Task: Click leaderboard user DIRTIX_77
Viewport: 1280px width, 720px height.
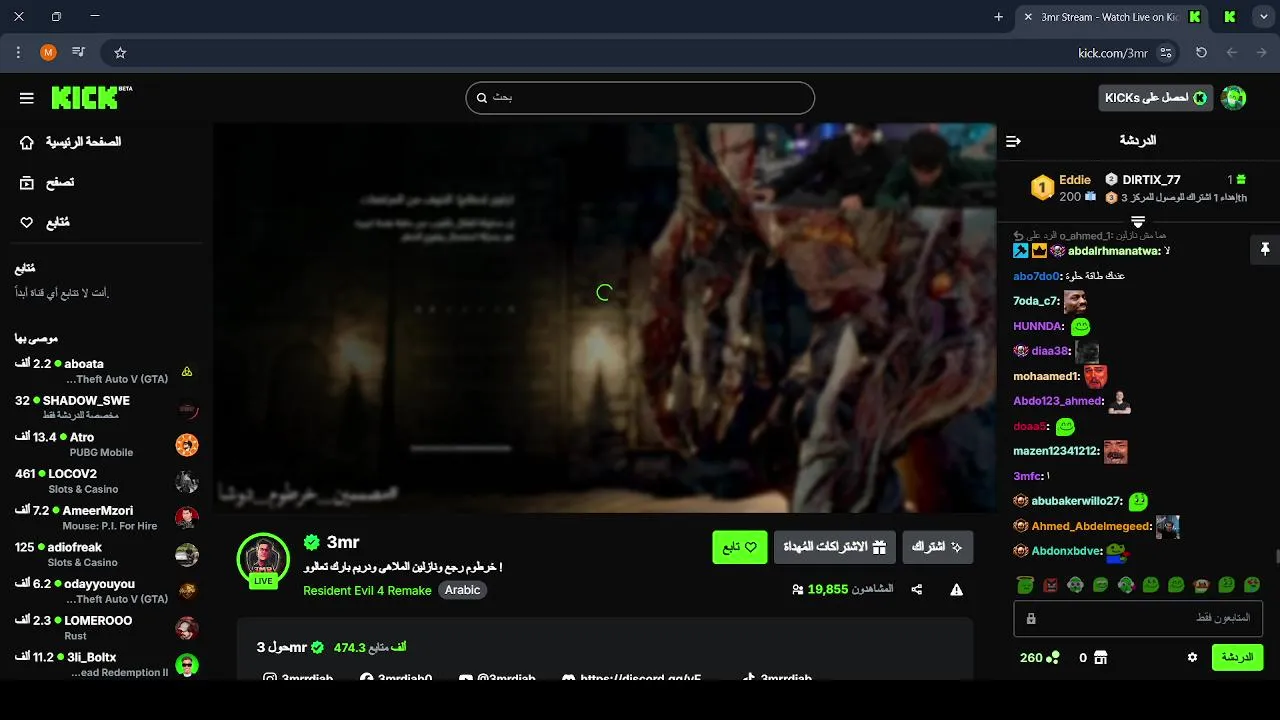Action: point(1151,180)
